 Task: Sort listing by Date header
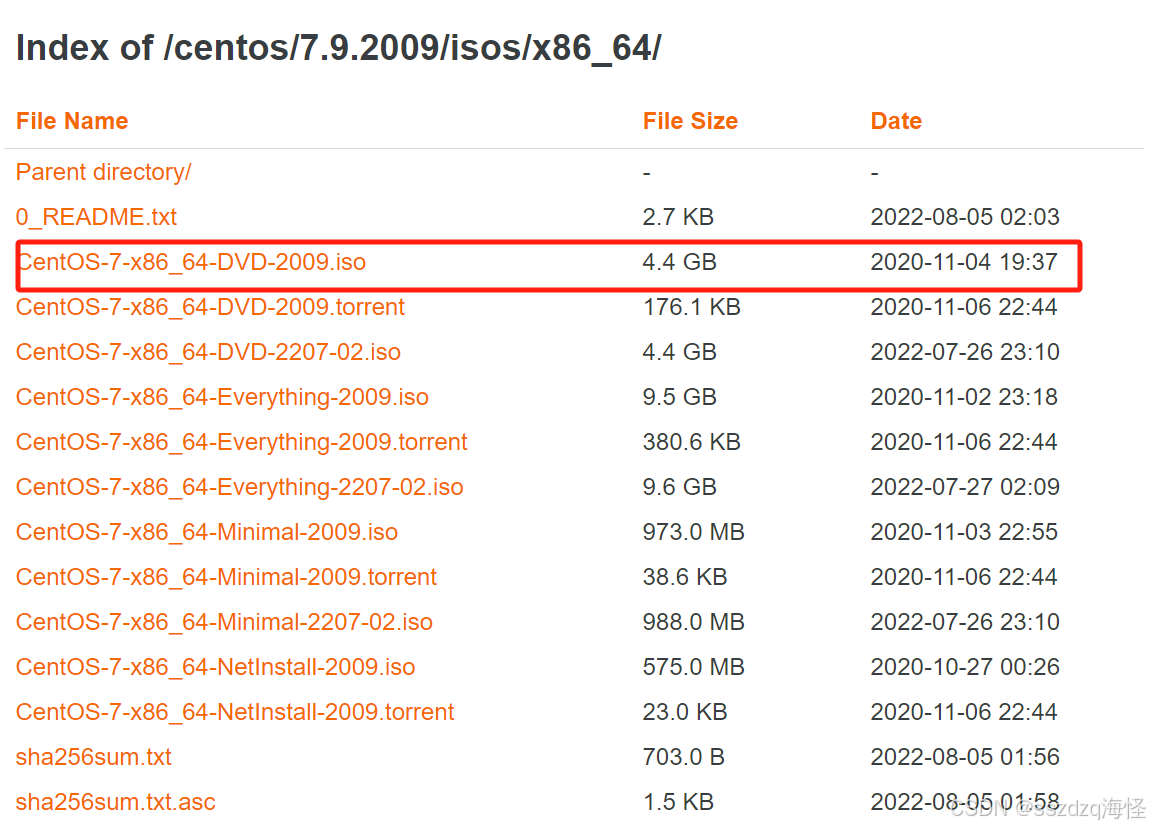pyautogui.click(x=896, y=121)
